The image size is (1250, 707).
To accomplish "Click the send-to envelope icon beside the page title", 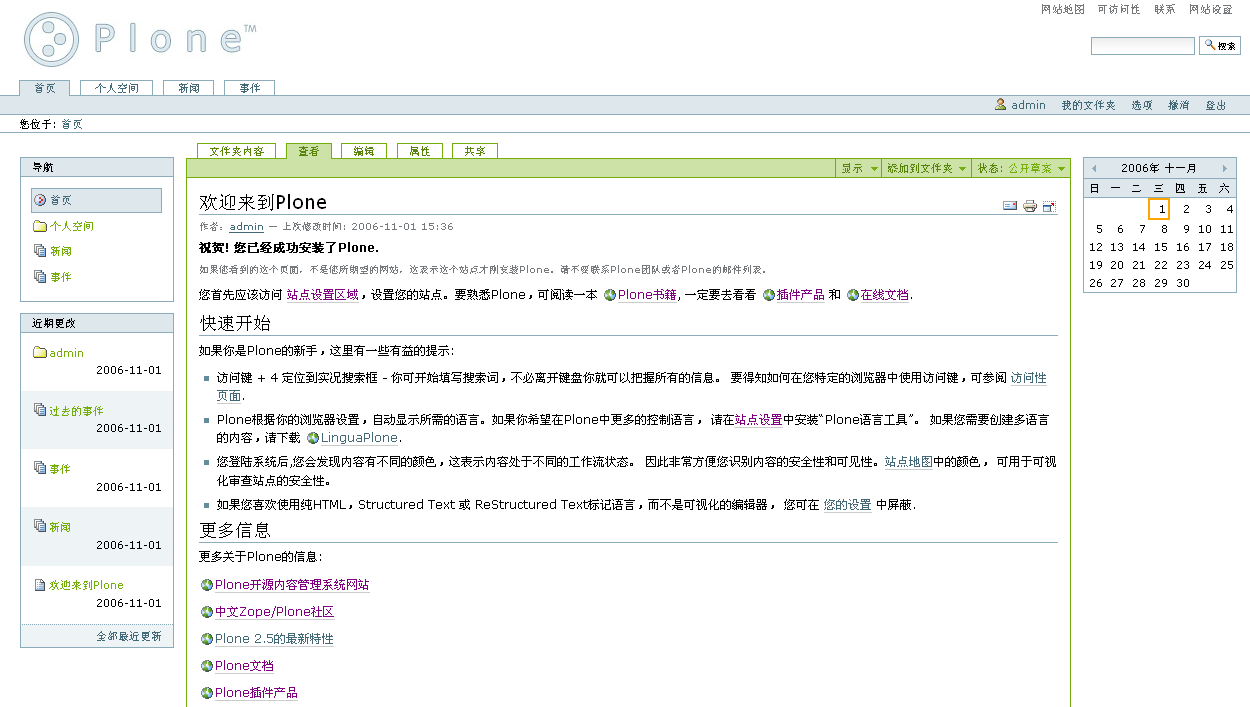I will pyautogui.click(x=1010, y=206).
